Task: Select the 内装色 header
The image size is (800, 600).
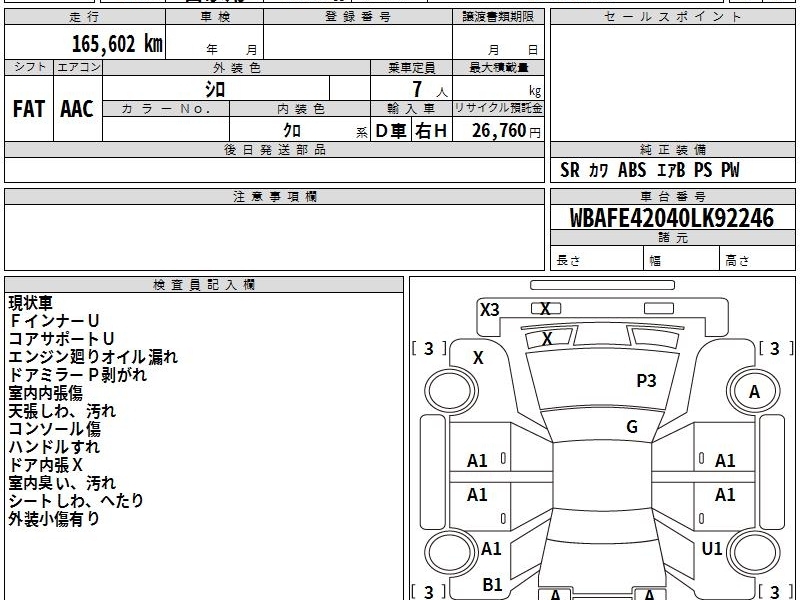Action: (x=300, y=108)
